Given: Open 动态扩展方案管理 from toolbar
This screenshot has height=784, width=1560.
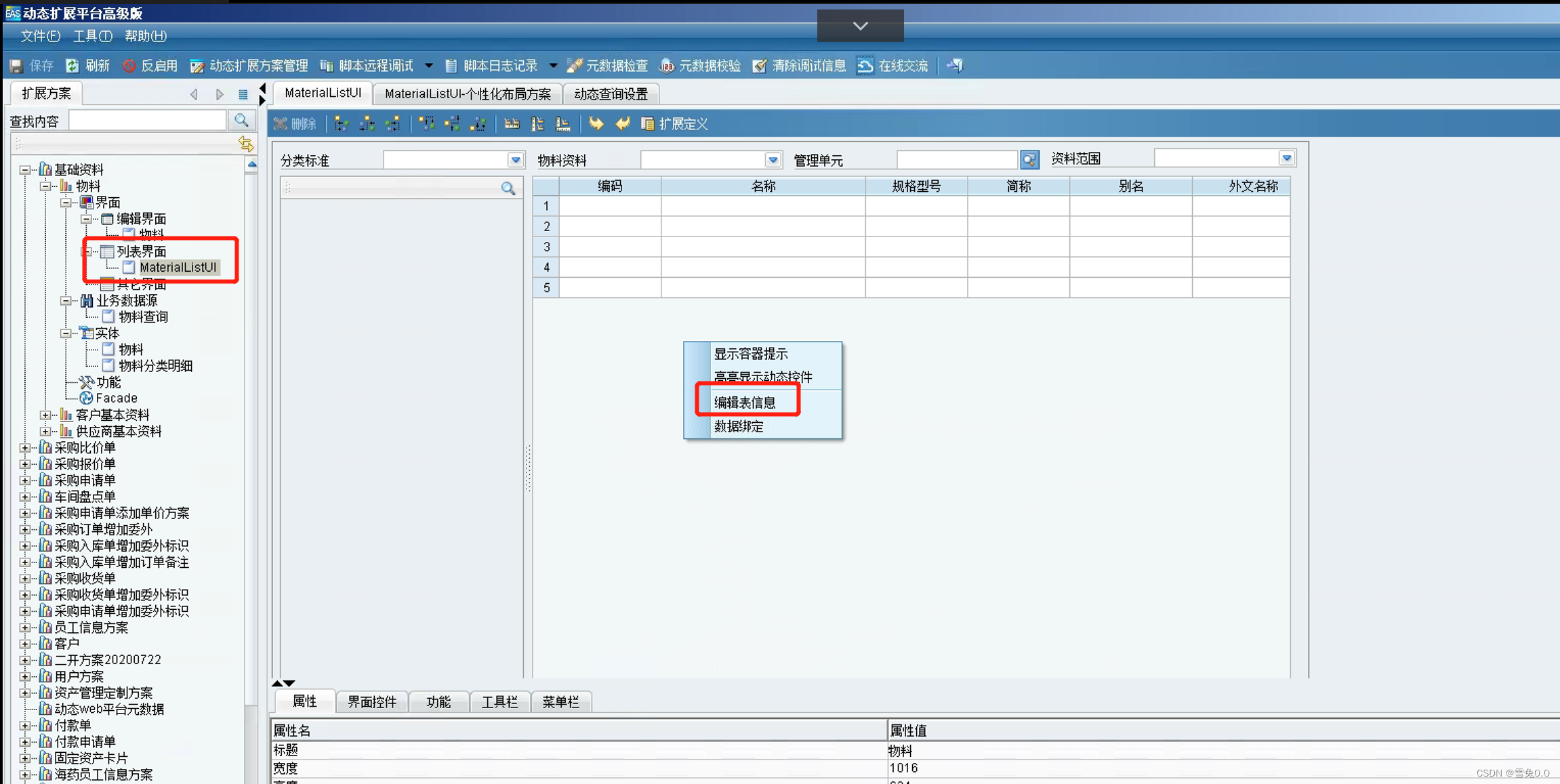Looking at the screenshot, I should tap(249, 66).
